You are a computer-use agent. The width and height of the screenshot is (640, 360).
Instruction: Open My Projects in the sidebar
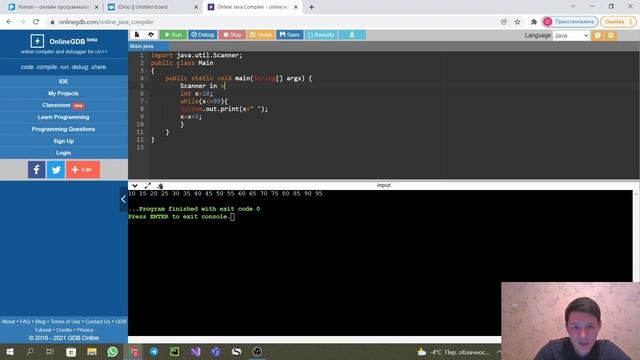tap(63, 93)
